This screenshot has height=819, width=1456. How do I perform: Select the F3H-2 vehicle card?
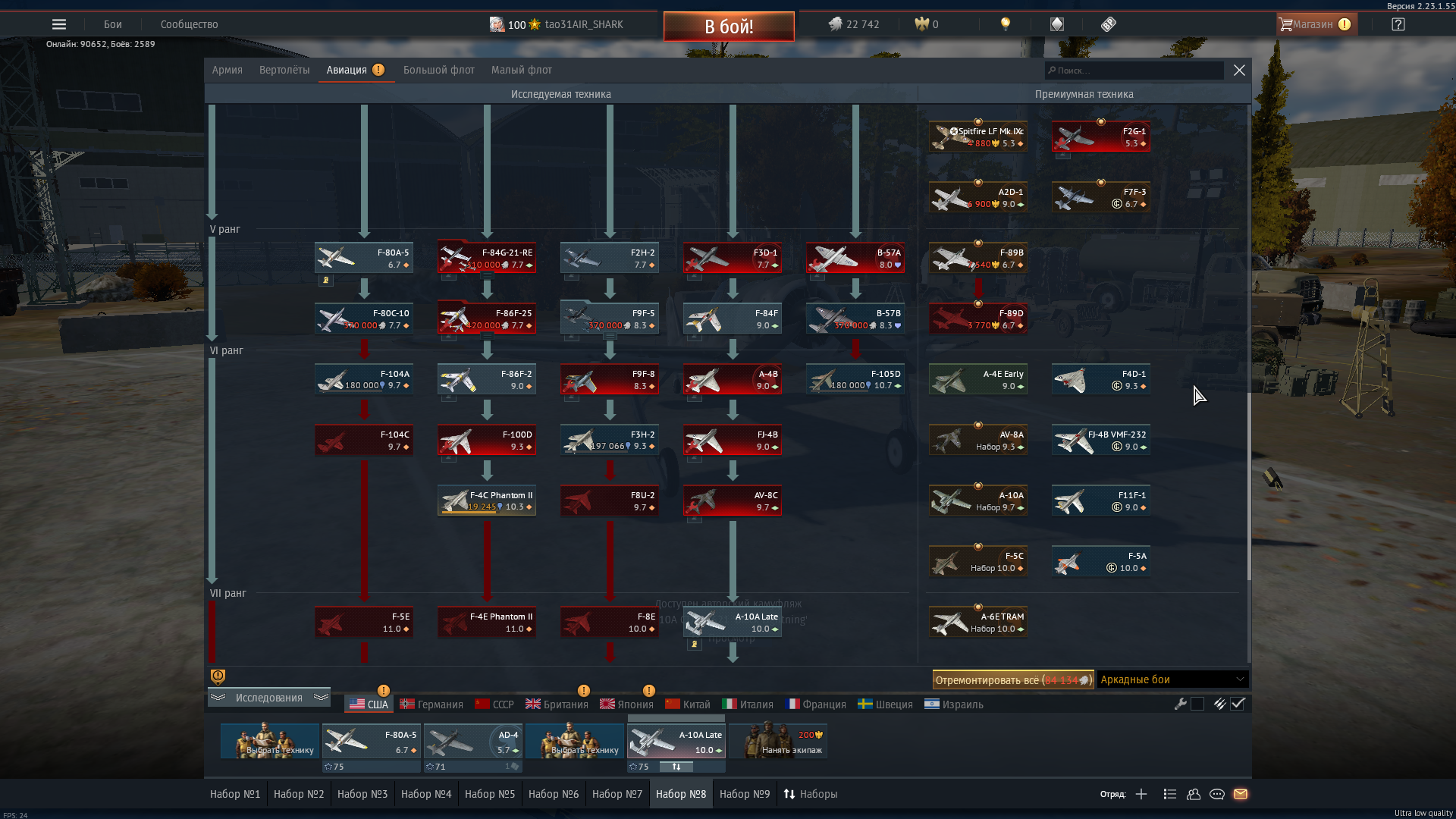point(610,440)
